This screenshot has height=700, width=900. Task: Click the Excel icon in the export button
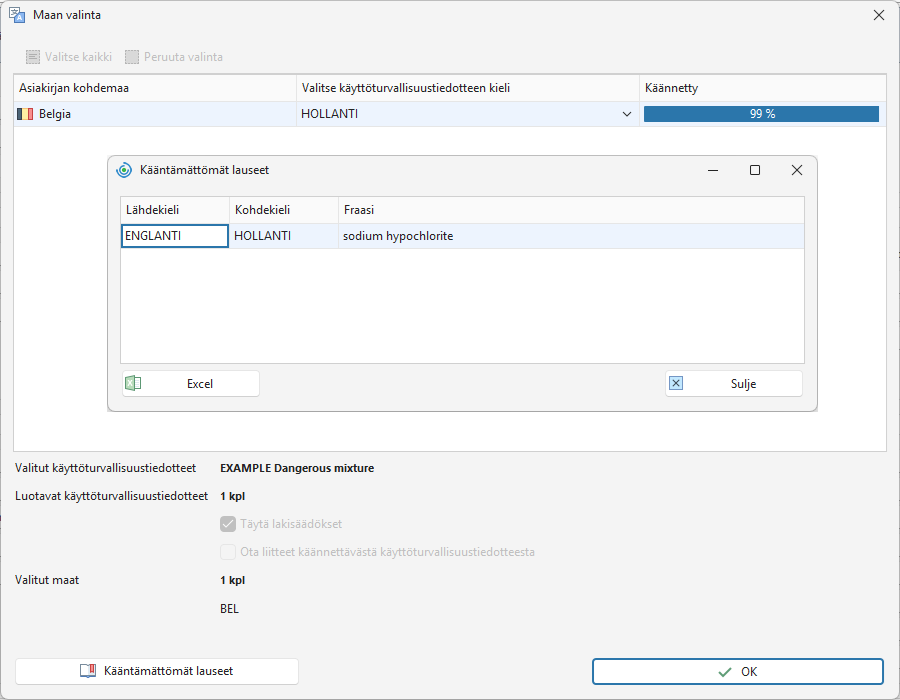tap(133, 383)
